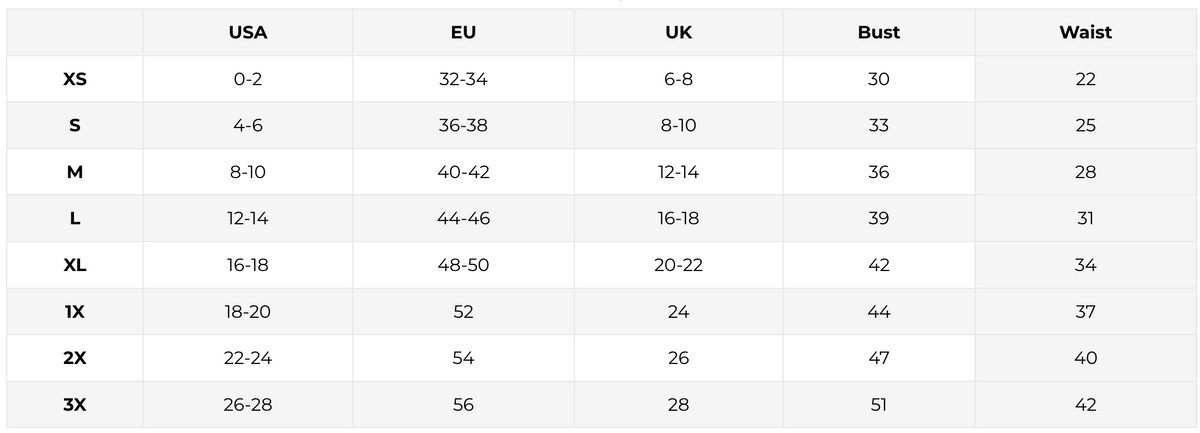Click the EU 40-42 cell
The height and width of the screenshot is (433, 1200).
coord(463,172)
